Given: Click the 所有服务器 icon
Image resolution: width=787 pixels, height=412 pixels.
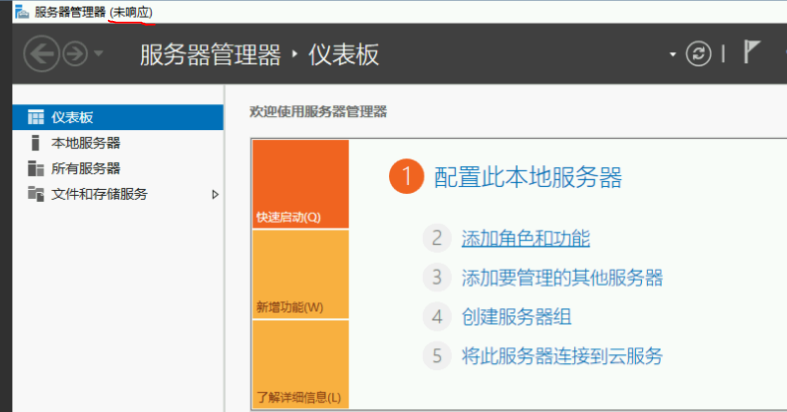Looking at the screenshot, I should [36, 169].
